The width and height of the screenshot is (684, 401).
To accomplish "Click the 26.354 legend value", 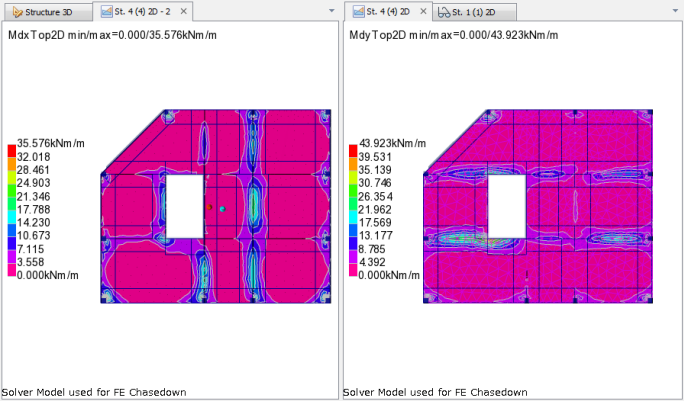I will [375, 196].
